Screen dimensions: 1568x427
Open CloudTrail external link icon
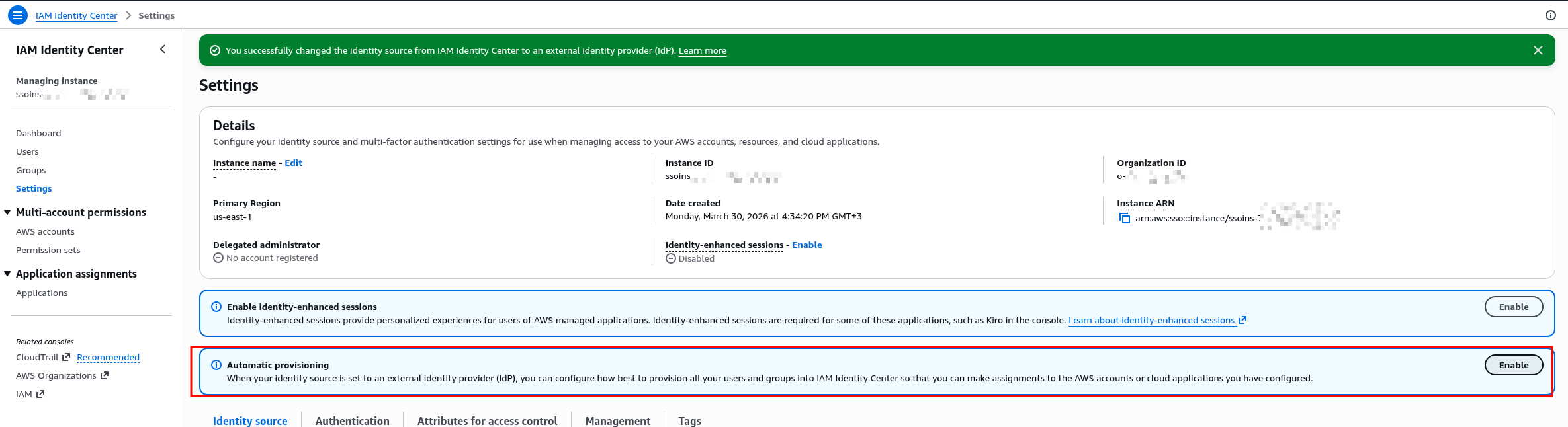coord(66,357)
